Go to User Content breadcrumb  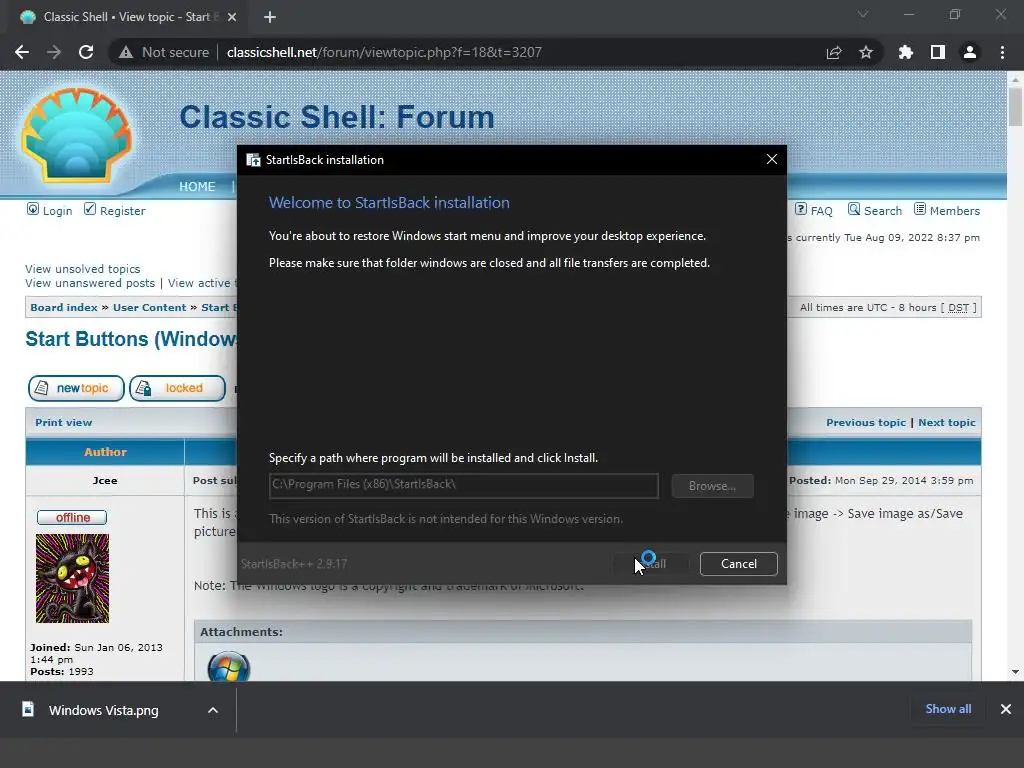click(150, 308)
